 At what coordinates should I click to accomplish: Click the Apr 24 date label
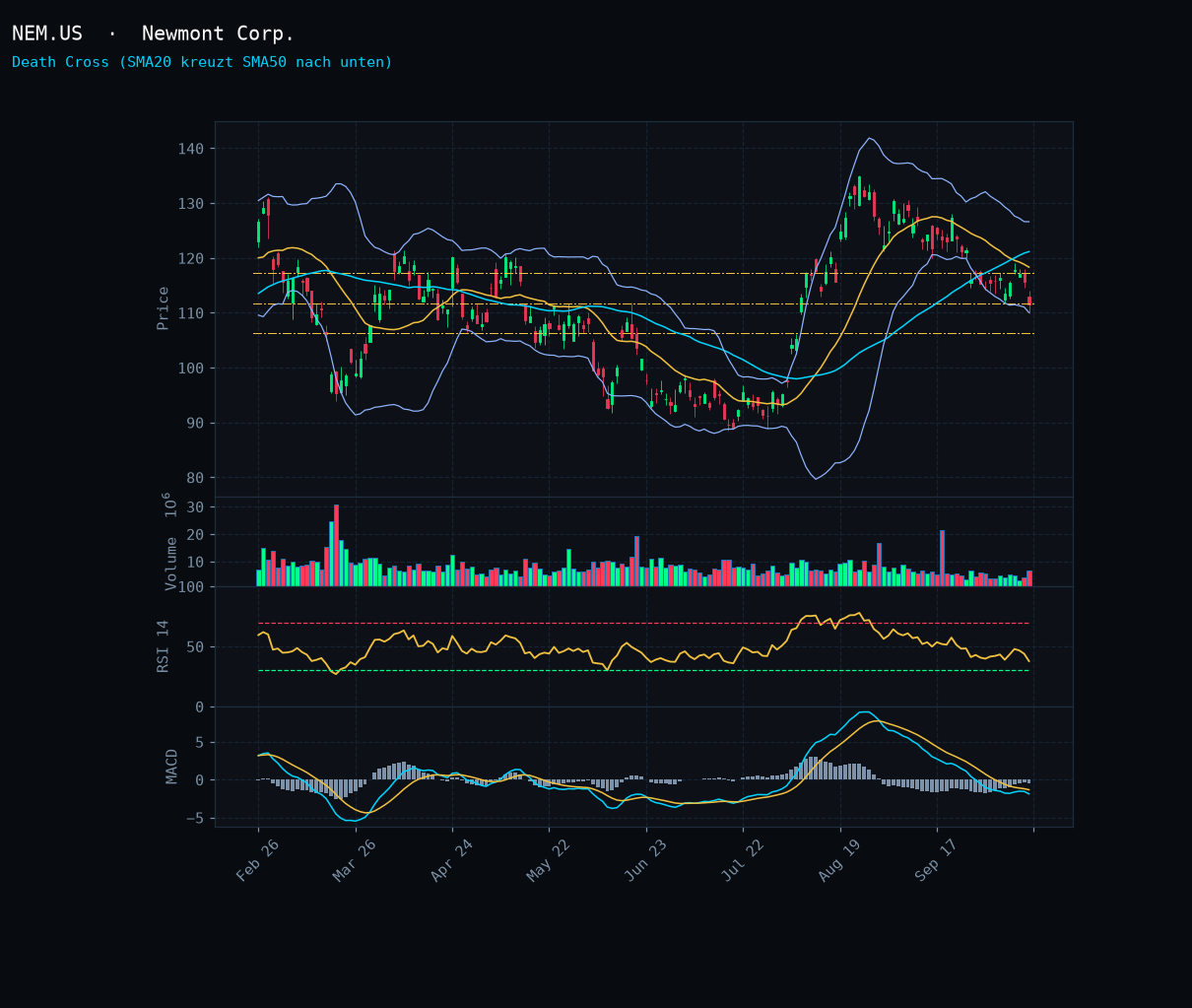(451, 860)
